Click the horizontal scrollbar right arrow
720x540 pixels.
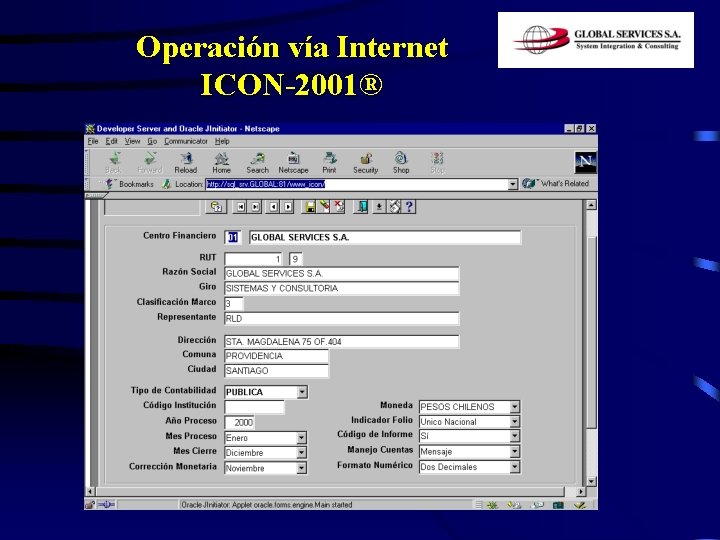click(x=581, y=491)
